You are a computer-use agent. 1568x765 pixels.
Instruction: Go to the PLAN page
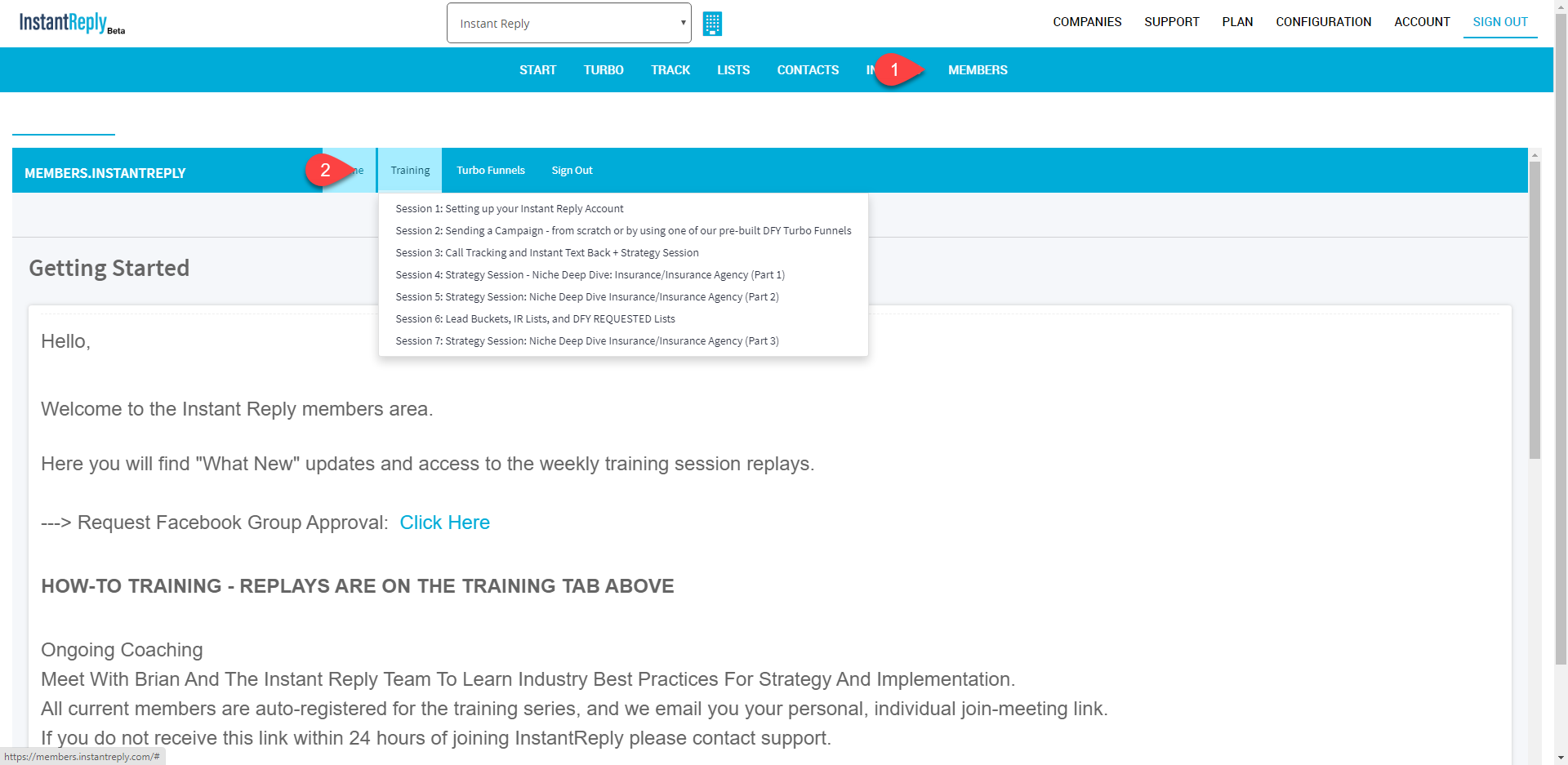[1237, 22]
